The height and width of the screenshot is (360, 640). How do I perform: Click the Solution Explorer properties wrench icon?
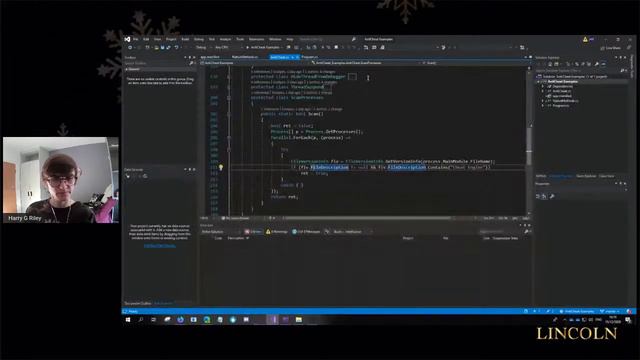pyautogui.click(x=597, y=64)
